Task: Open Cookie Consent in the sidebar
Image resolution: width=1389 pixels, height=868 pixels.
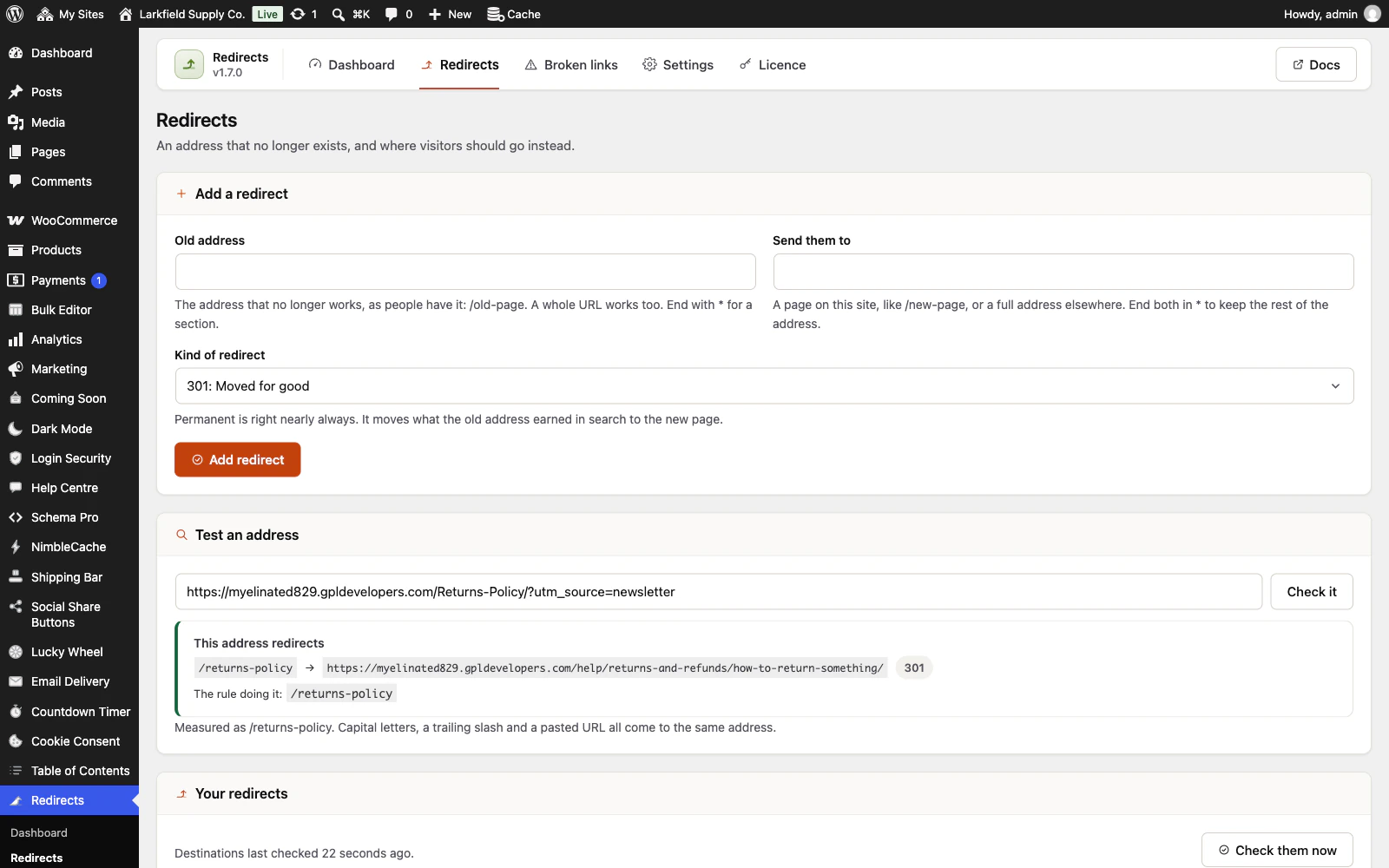Action: coord(69,741)
